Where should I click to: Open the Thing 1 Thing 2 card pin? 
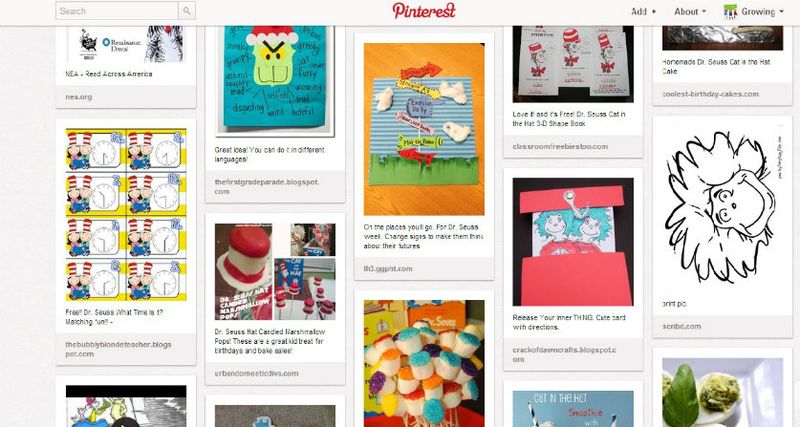tap(573, 242)
